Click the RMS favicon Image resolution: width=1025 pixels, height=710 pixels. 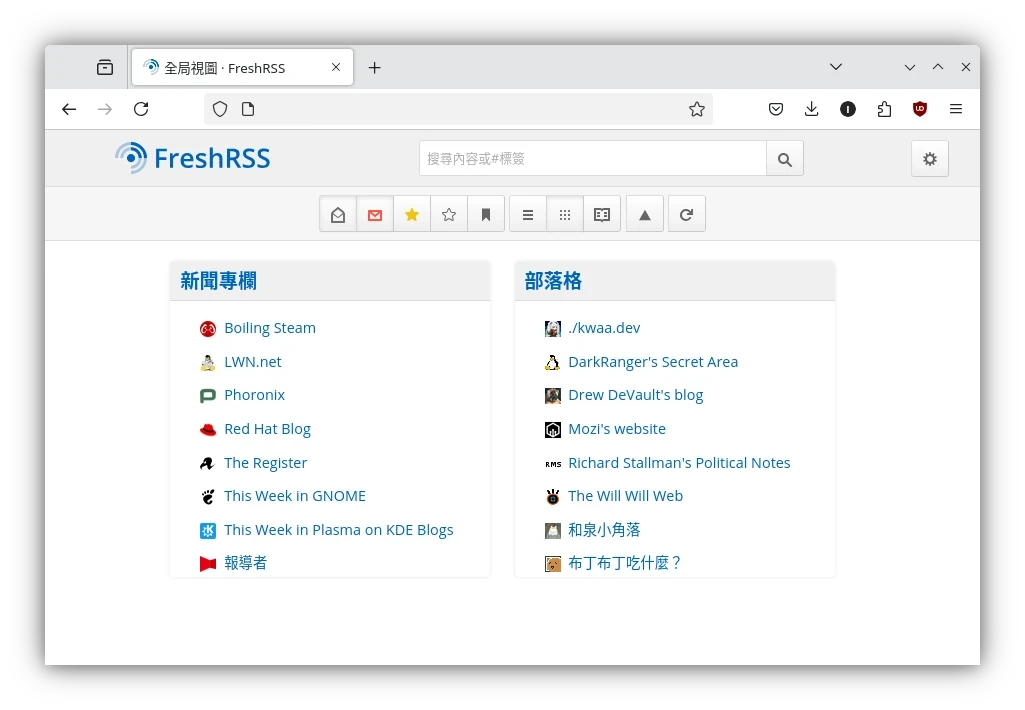(x=553, y=464)
